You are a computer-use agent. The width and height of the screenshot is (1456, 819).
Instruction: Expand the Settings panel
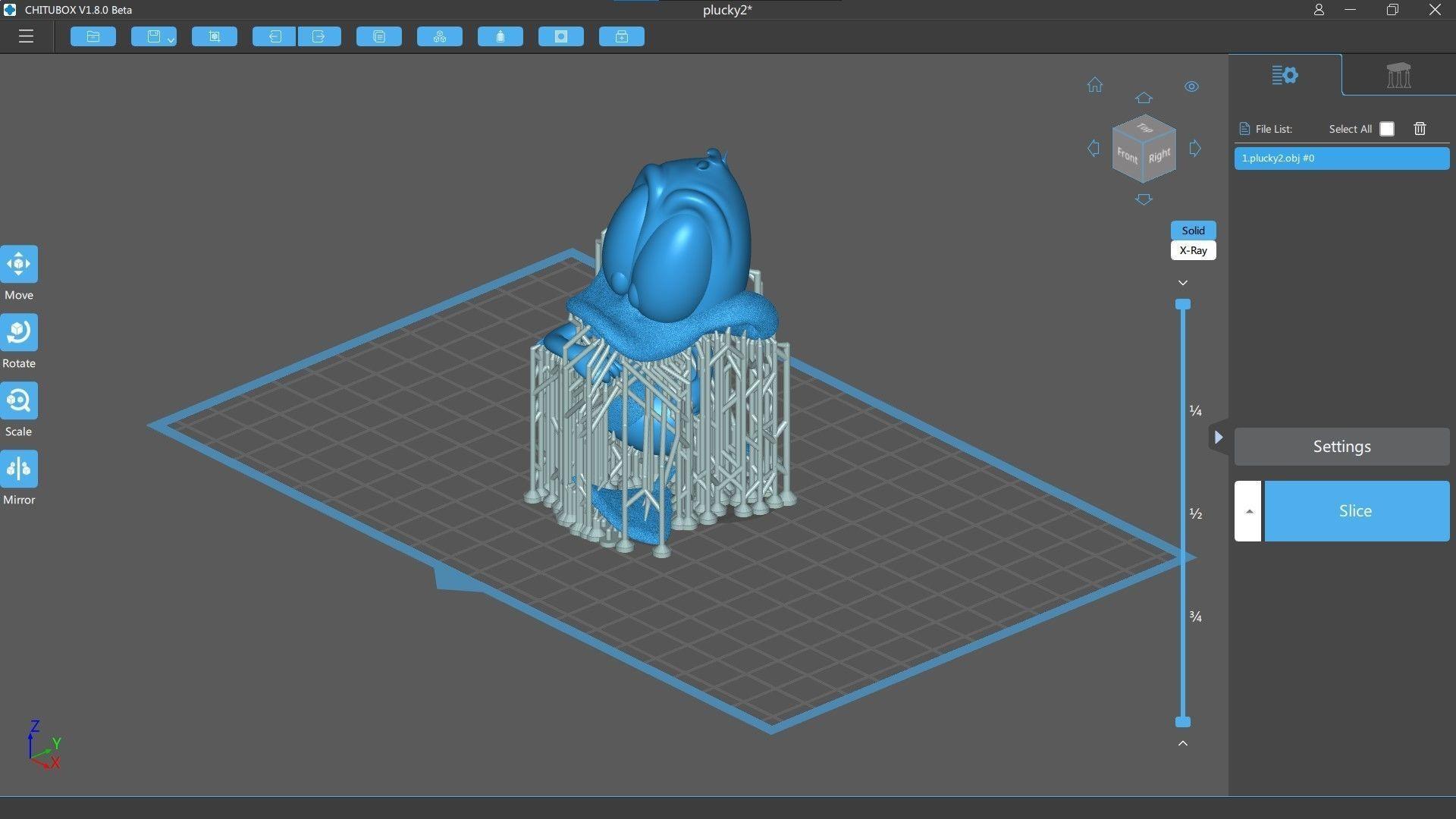[1221, 434]
